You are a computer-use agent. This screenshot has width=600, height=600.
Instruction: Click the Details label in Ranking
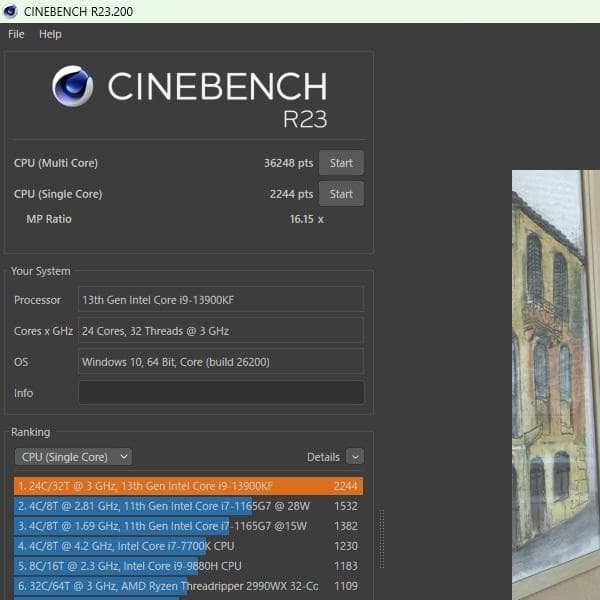tap(323, 457)
